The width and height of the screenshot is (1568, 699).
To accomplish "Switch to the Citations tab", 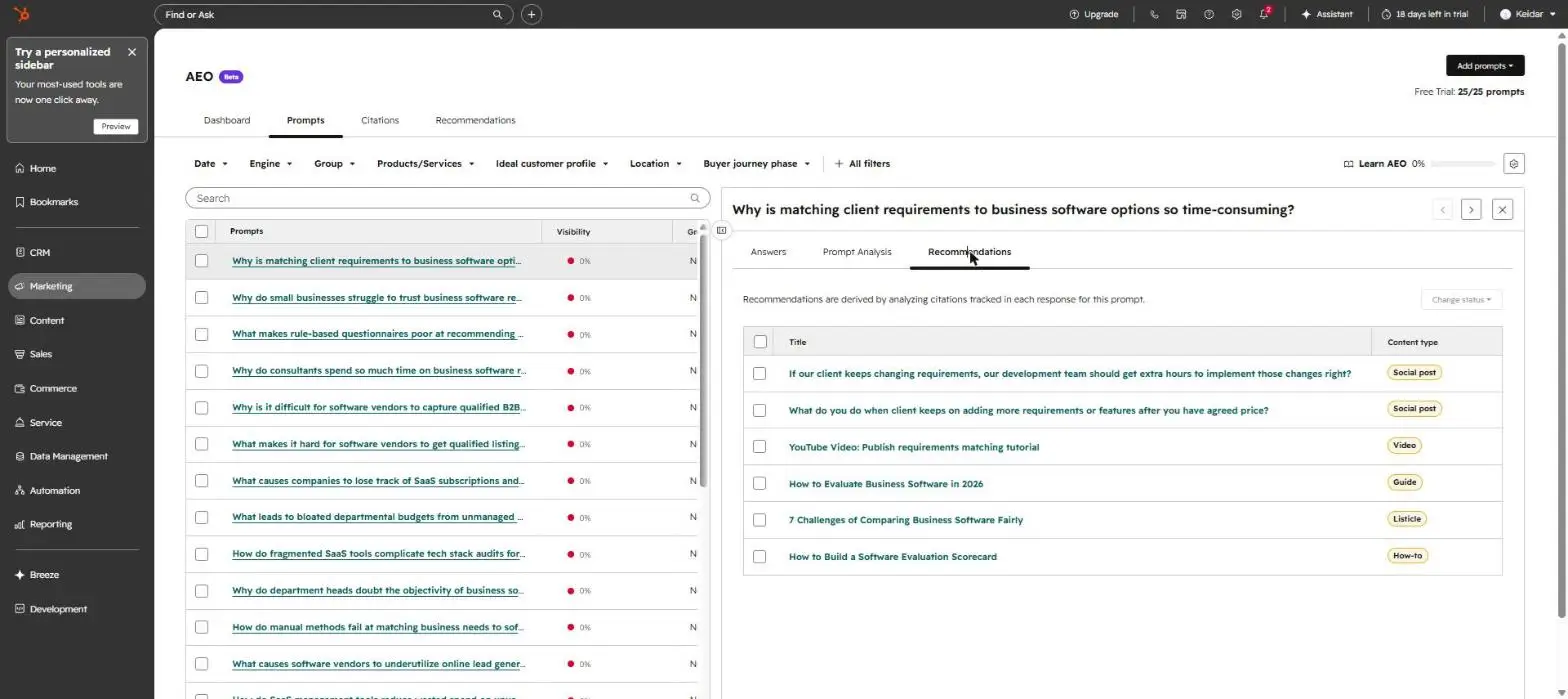I will tap(380, 120).
